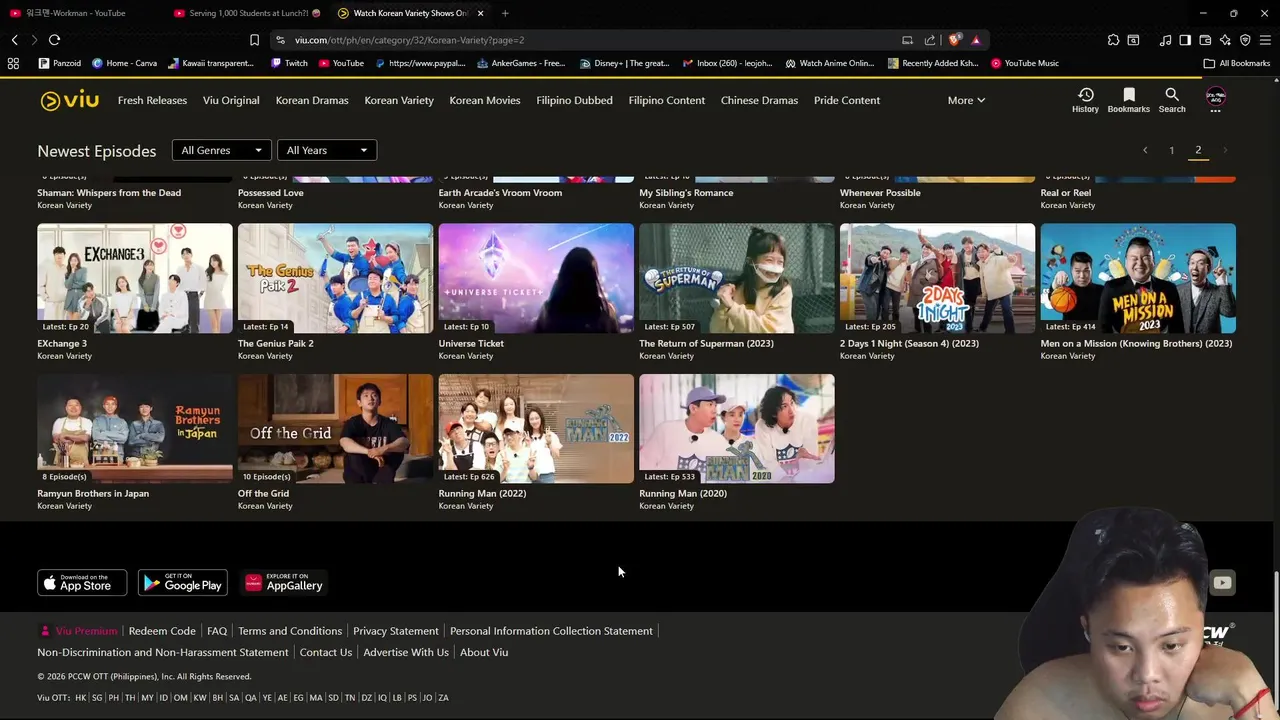Open the browser hamburger menu

pyautogui.click(x=1265, y=40)
